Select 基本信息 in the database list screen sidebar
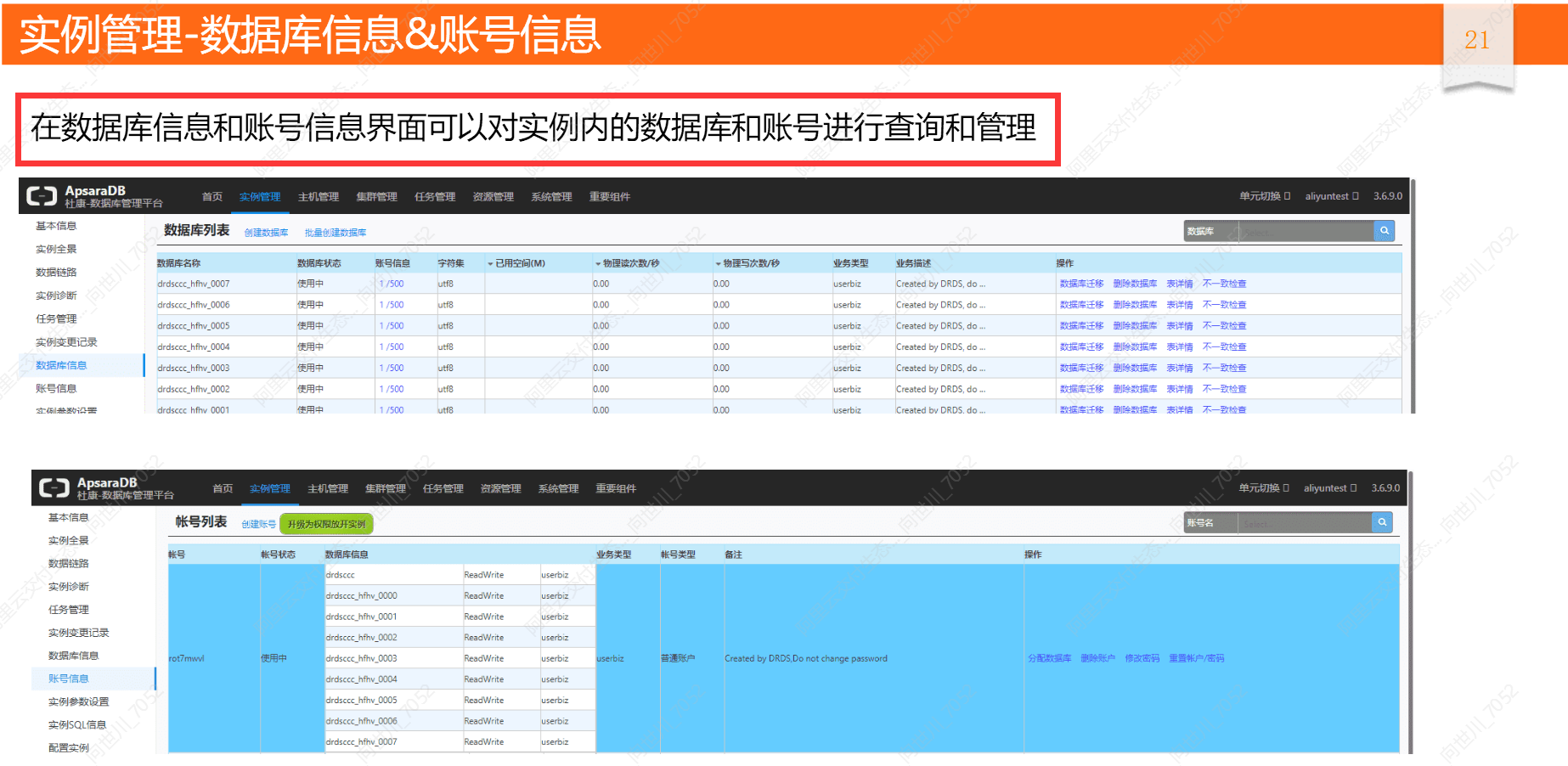Screen dimensions: 1568x766 click(56, 226)
